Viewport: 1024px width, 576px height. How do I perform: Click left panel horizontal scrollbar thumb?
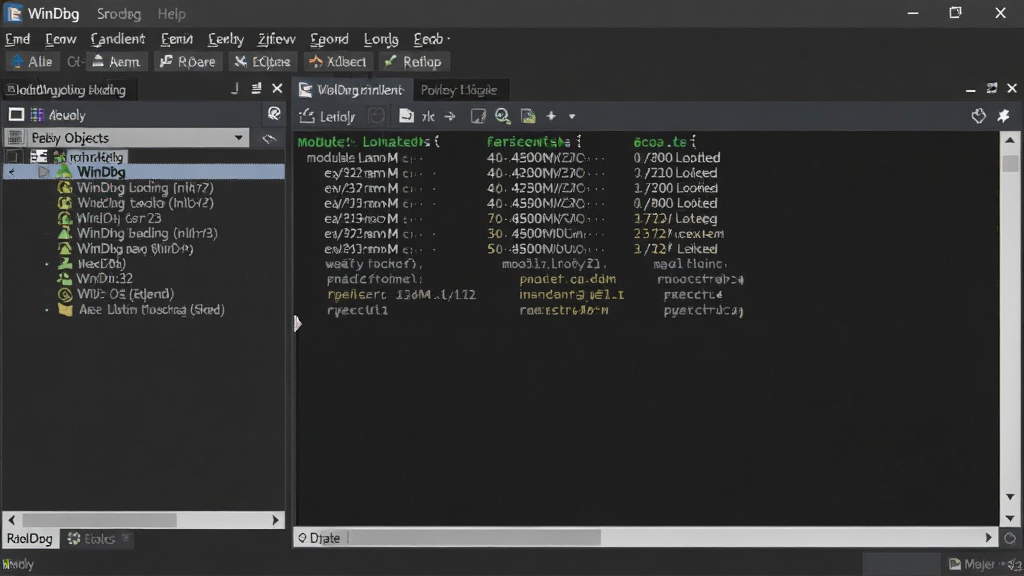coord(99,520)
